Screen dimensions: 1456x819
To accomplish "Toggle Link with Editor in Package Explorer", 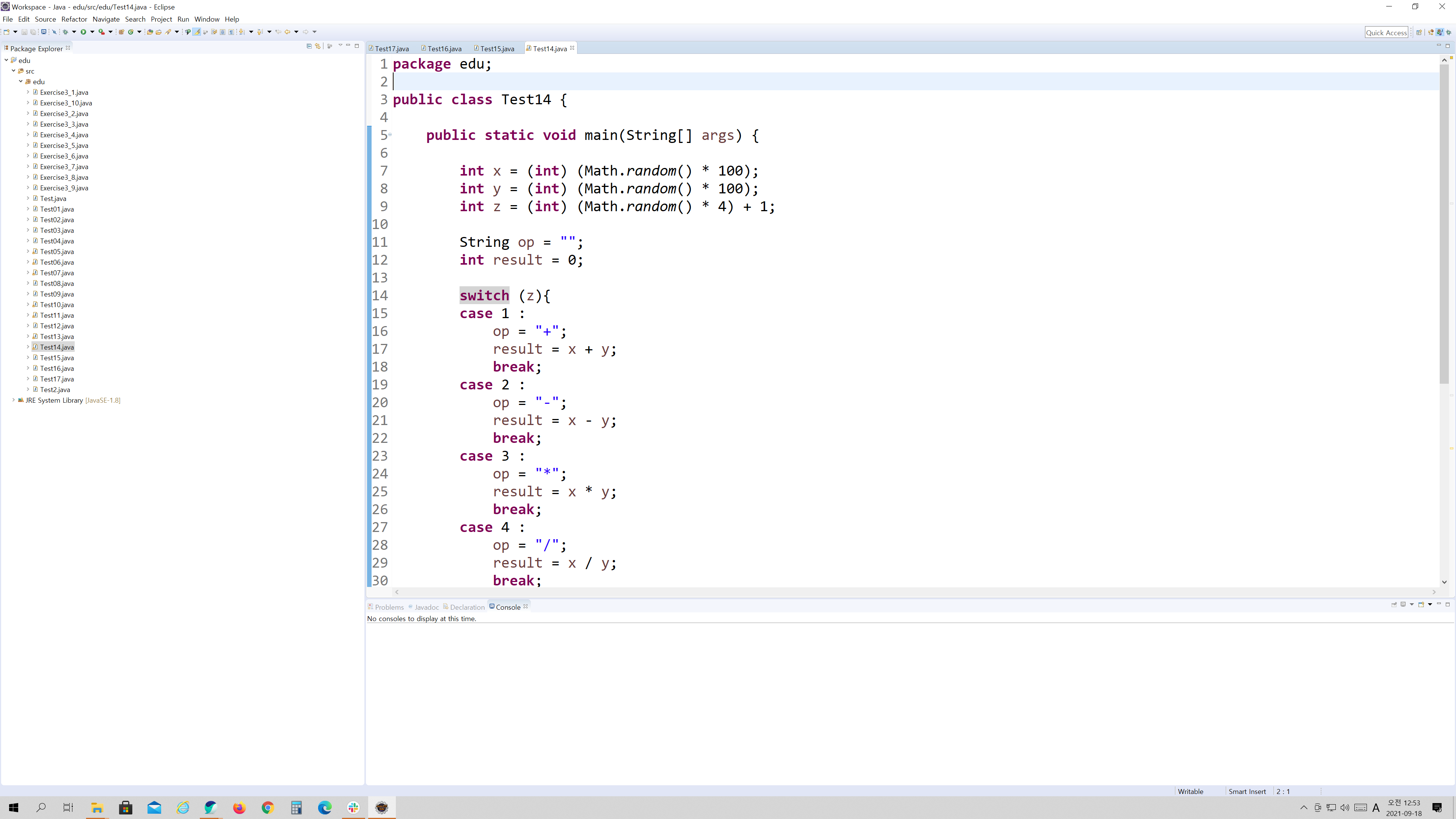I will tap(318, 46).
